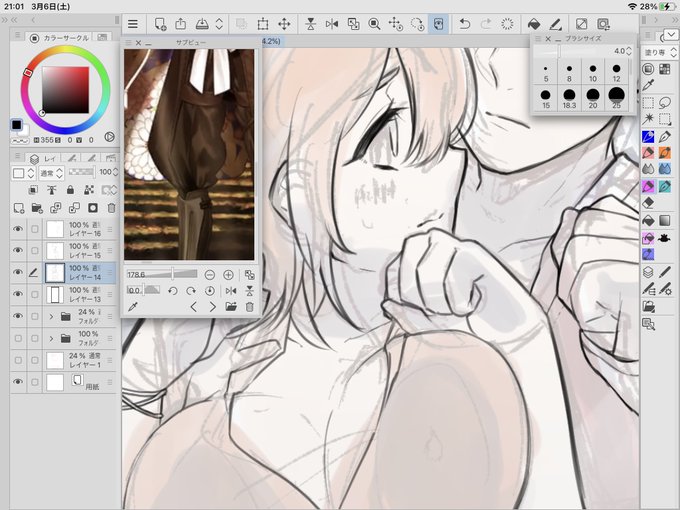Viewport: 680px width, 510px height.
Task: Select brush size preset 8
Action: (569, 72)
